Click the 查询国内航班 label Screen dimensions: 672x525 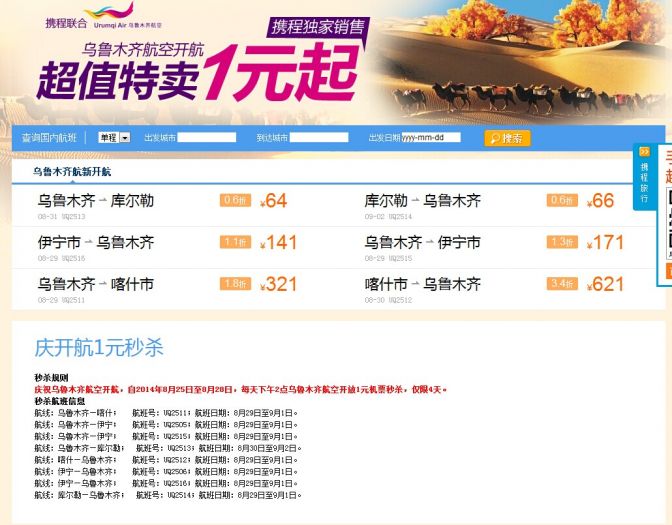coord(49,138)
